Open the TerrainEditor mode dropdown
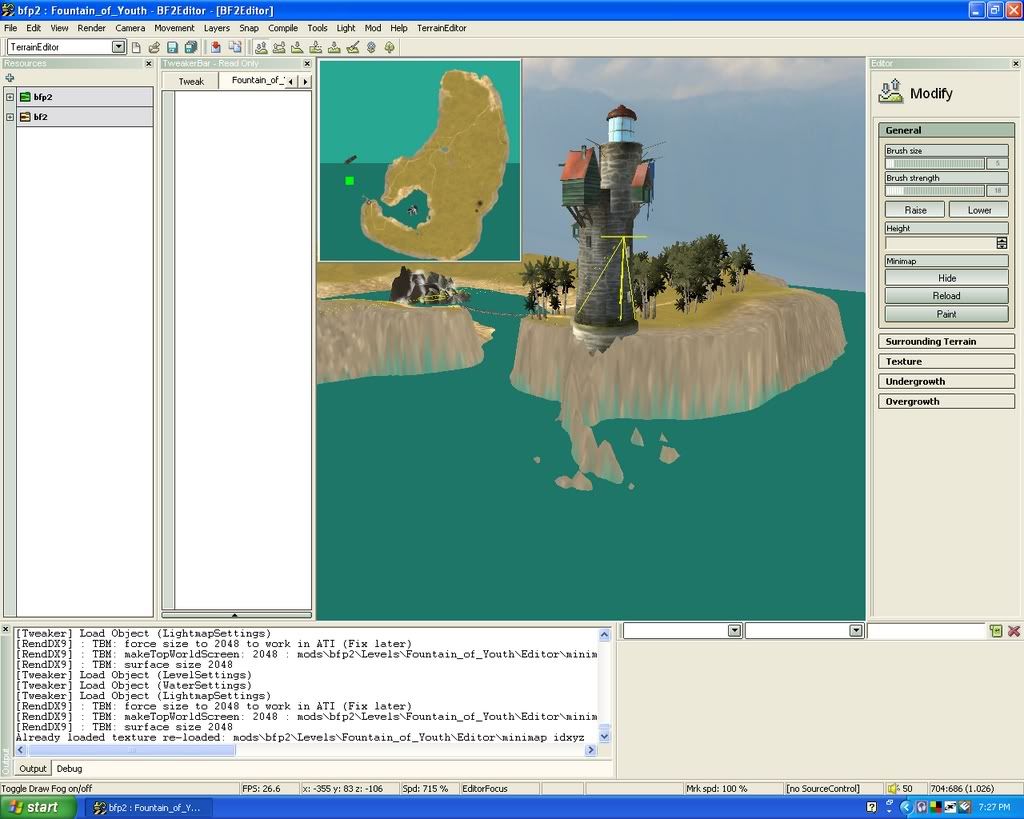The image size is (1024, 819). (118, 47)
